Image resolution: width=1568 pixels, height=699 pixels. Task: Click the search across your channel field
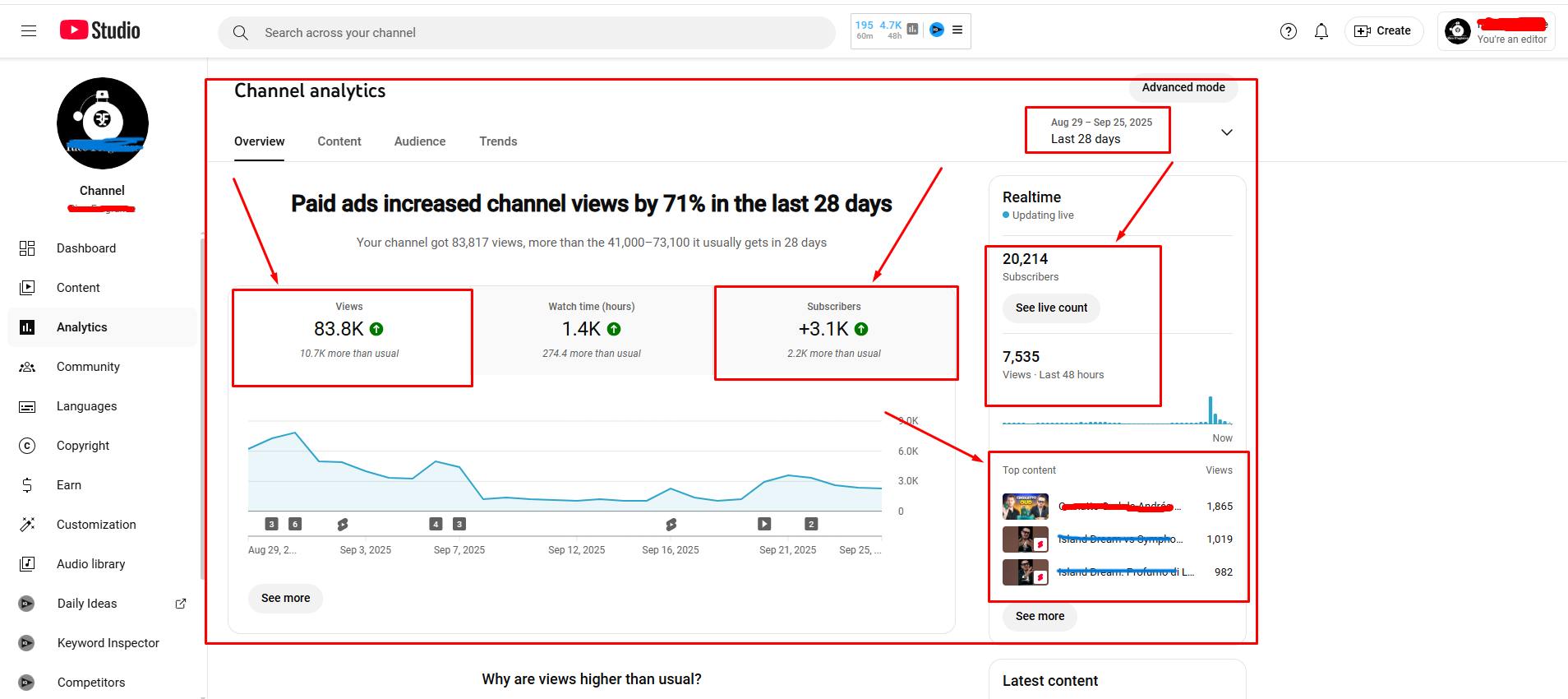point(526,33)
